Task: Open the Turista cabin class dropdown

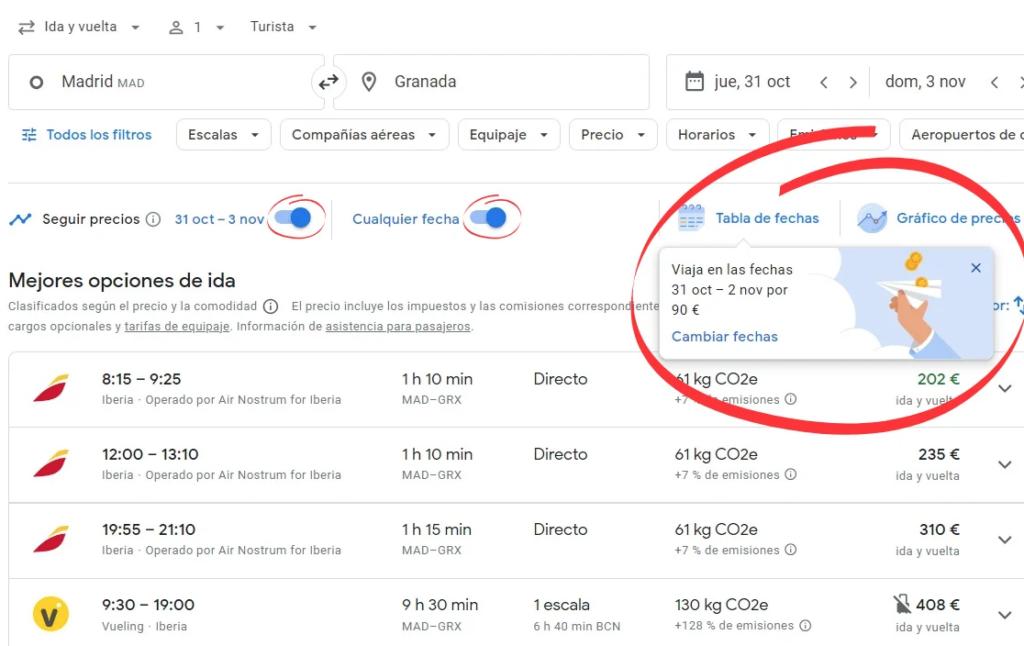Action: (283, 27)
